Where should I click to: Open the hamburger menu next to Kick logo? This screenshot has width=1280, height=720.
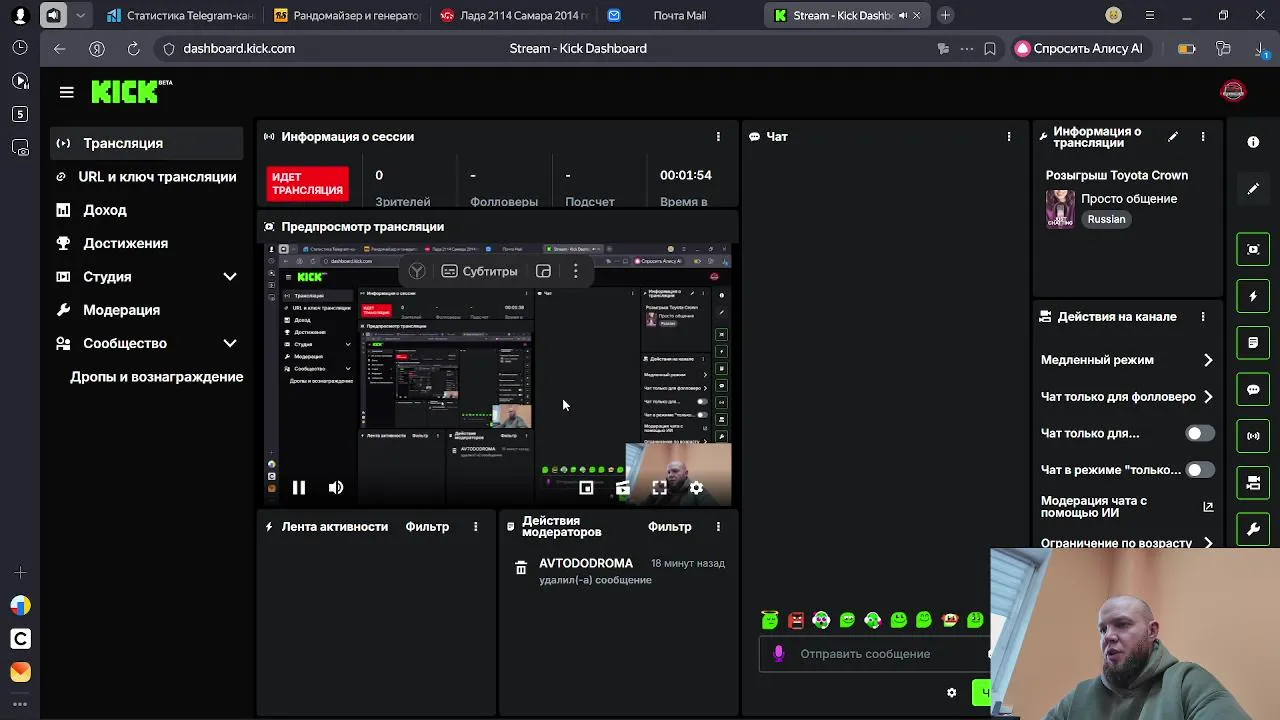tap(67, 92)
